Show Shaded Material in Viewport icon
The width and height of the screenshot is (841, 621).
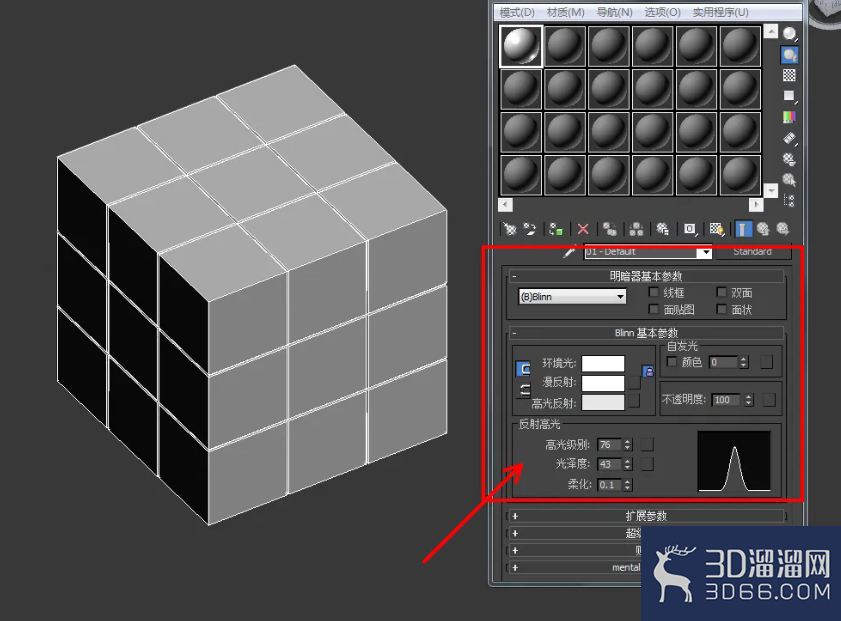coord(717,230)
